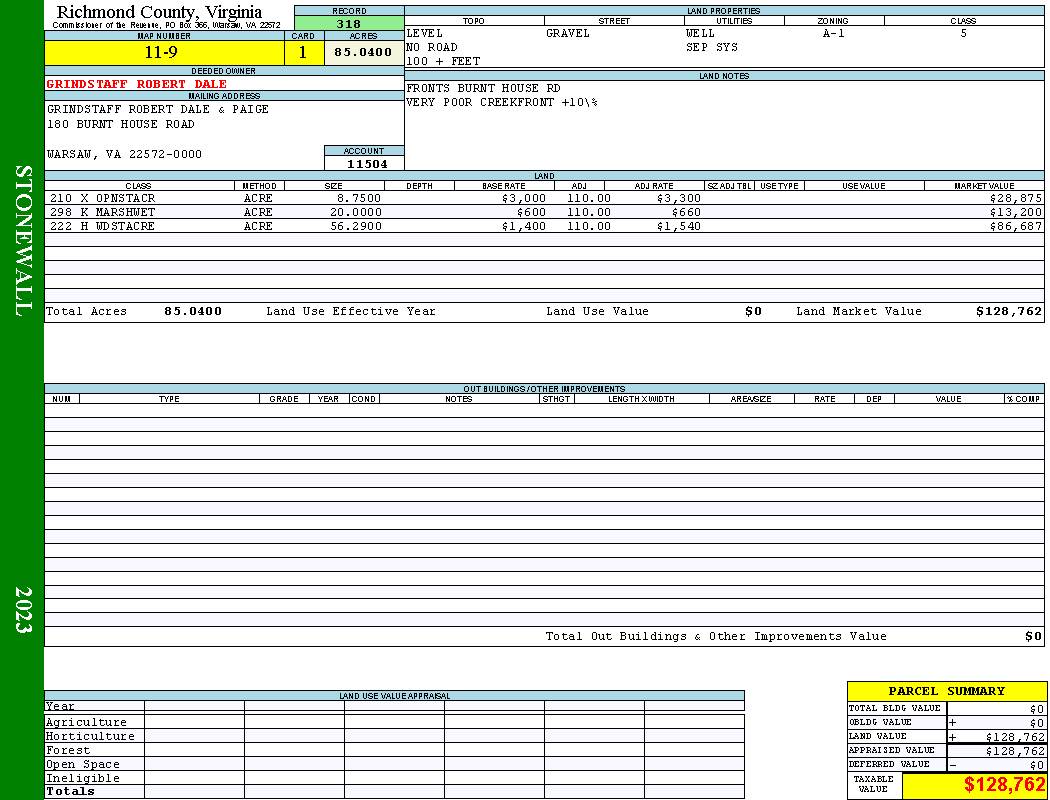Select topo value 100 + FEET
Viewport: 1050px width, 800px height.
(443, 62)
